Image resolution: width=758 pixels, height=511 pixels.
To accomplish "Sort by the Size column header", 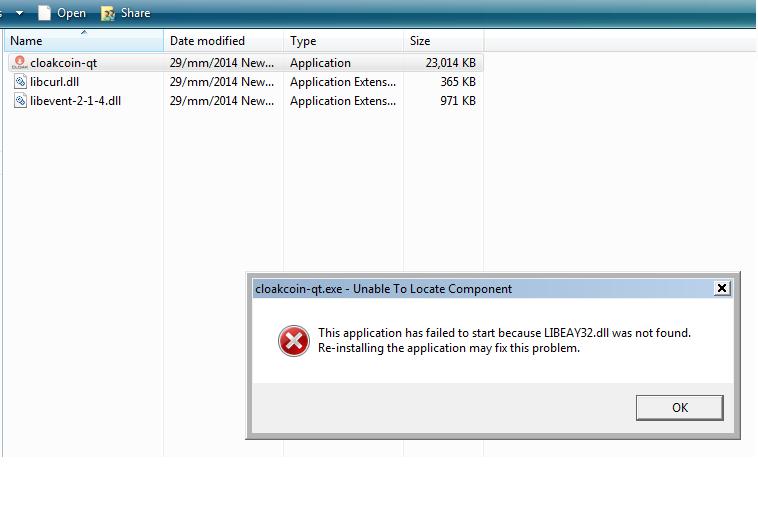I will [443, 41].
